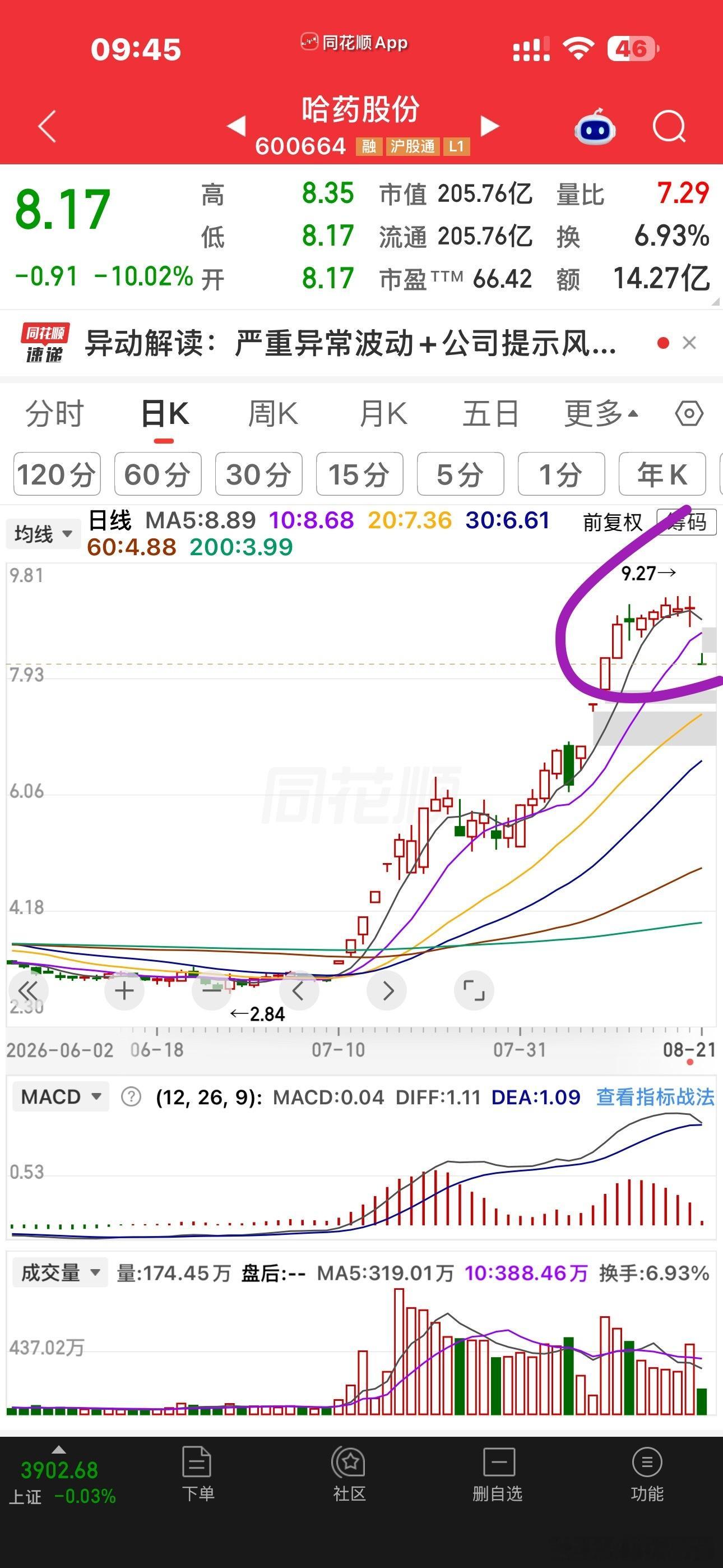This screenshot has width=723, height=1568.
Task: Zoom in the K-line chart with plus
Action: [x=124, y=990]
